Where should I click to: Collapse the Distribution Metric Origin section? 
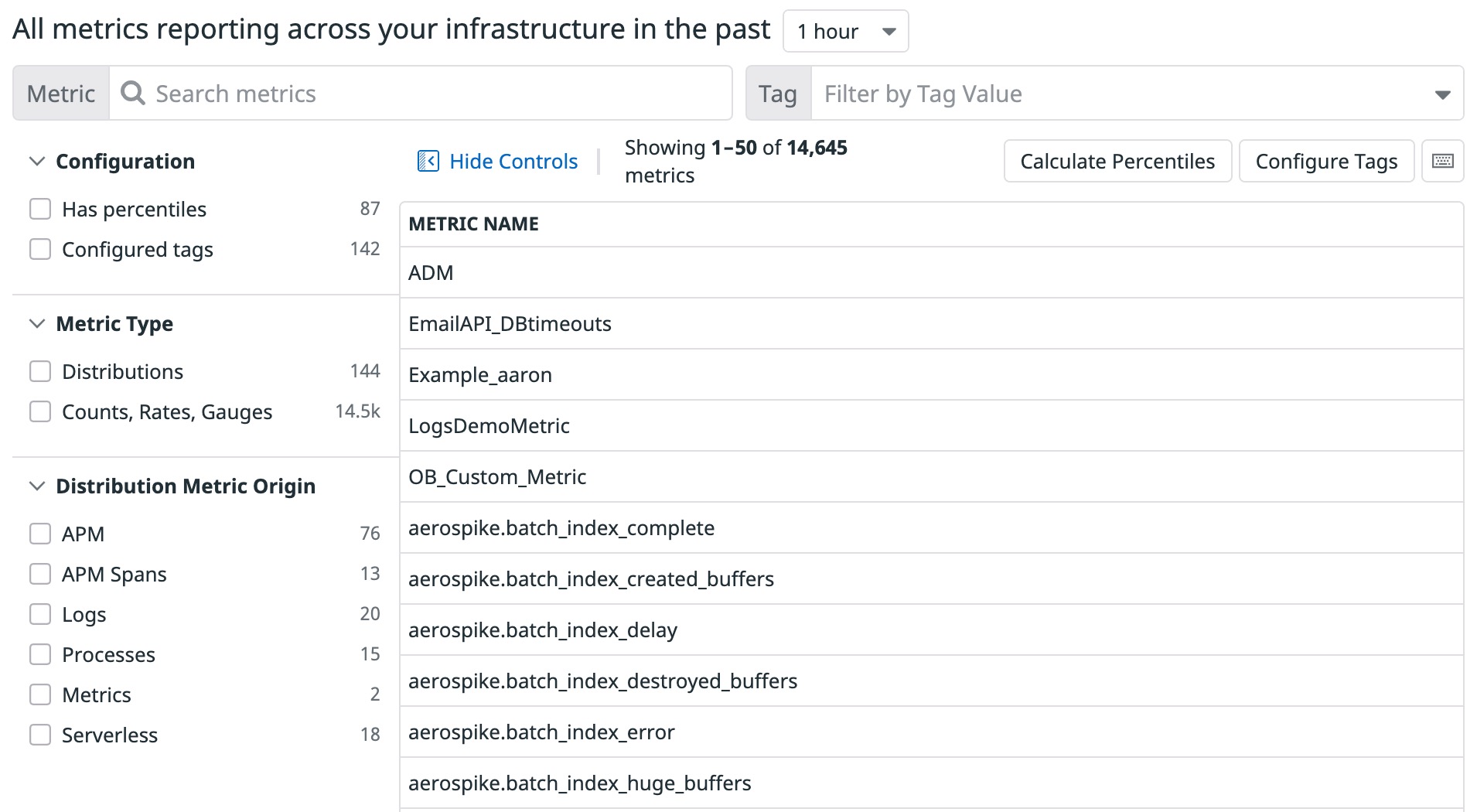pos(36,486)
